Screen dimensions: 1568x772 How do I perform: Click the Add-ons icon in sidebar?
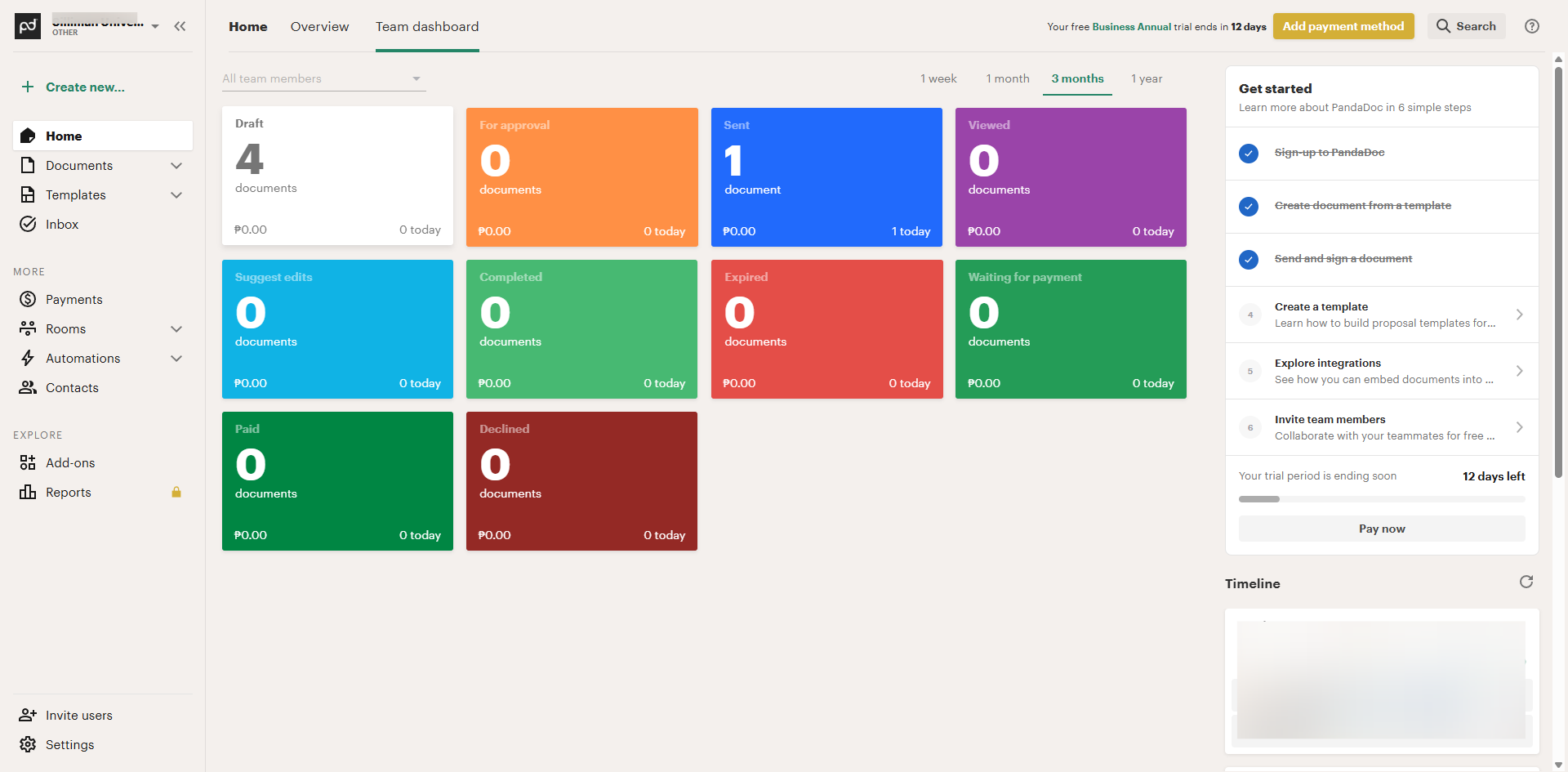[28, 463]
